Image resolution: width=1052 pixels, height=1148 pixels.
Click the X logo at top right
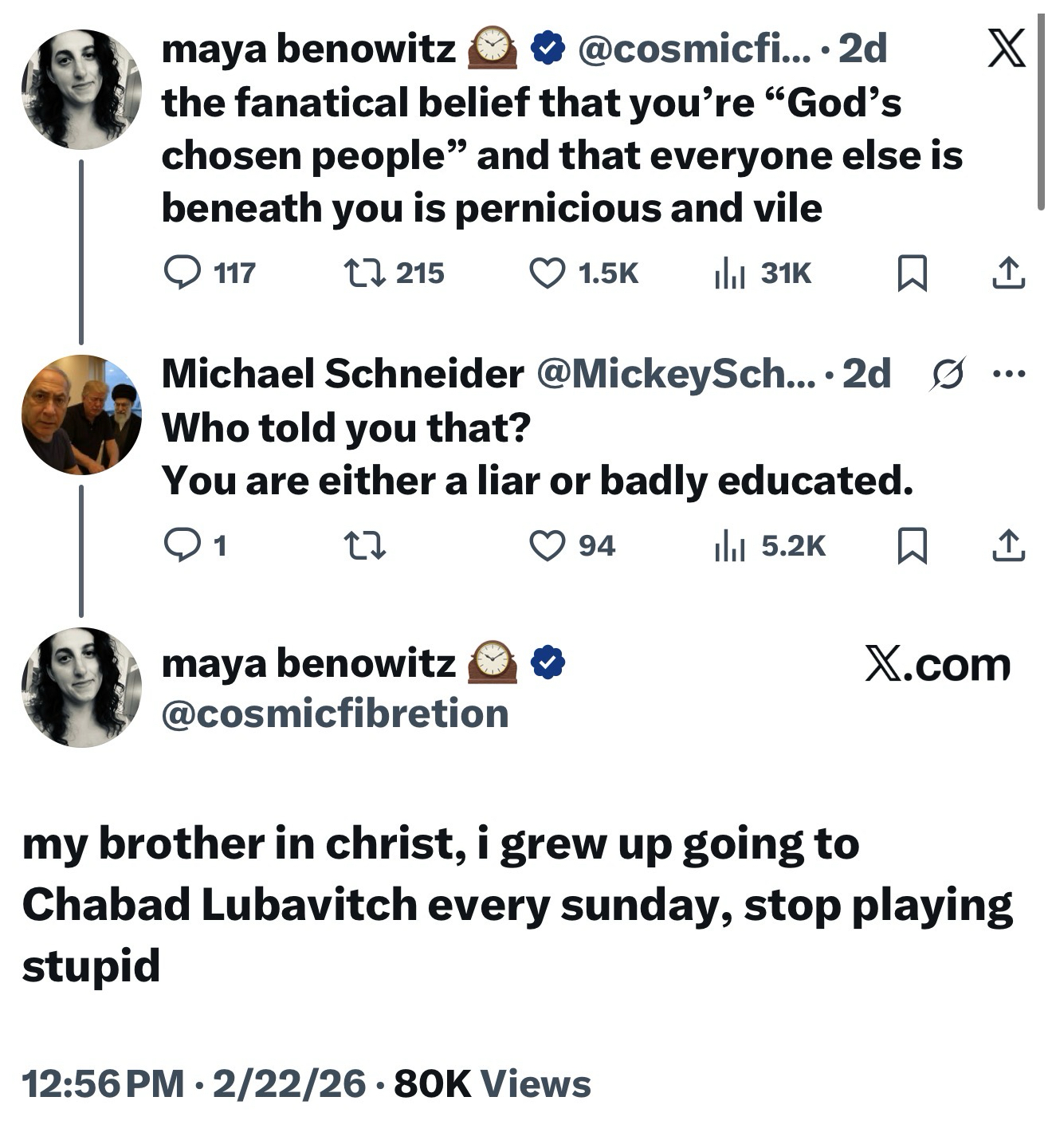click(1006, 49)
